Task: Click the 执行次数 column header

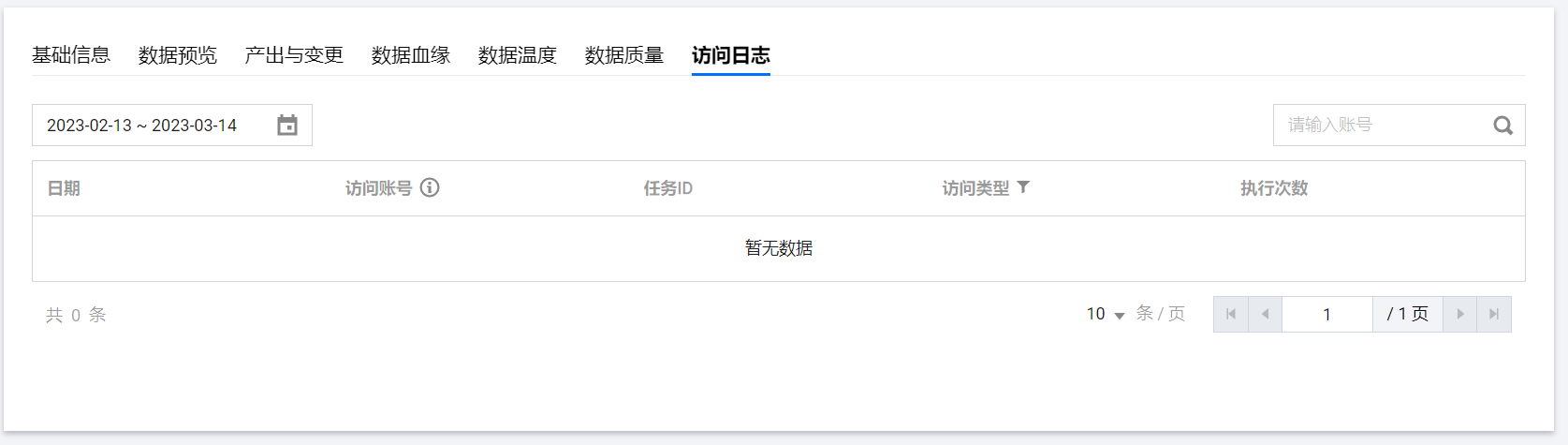Action: 1274,188
